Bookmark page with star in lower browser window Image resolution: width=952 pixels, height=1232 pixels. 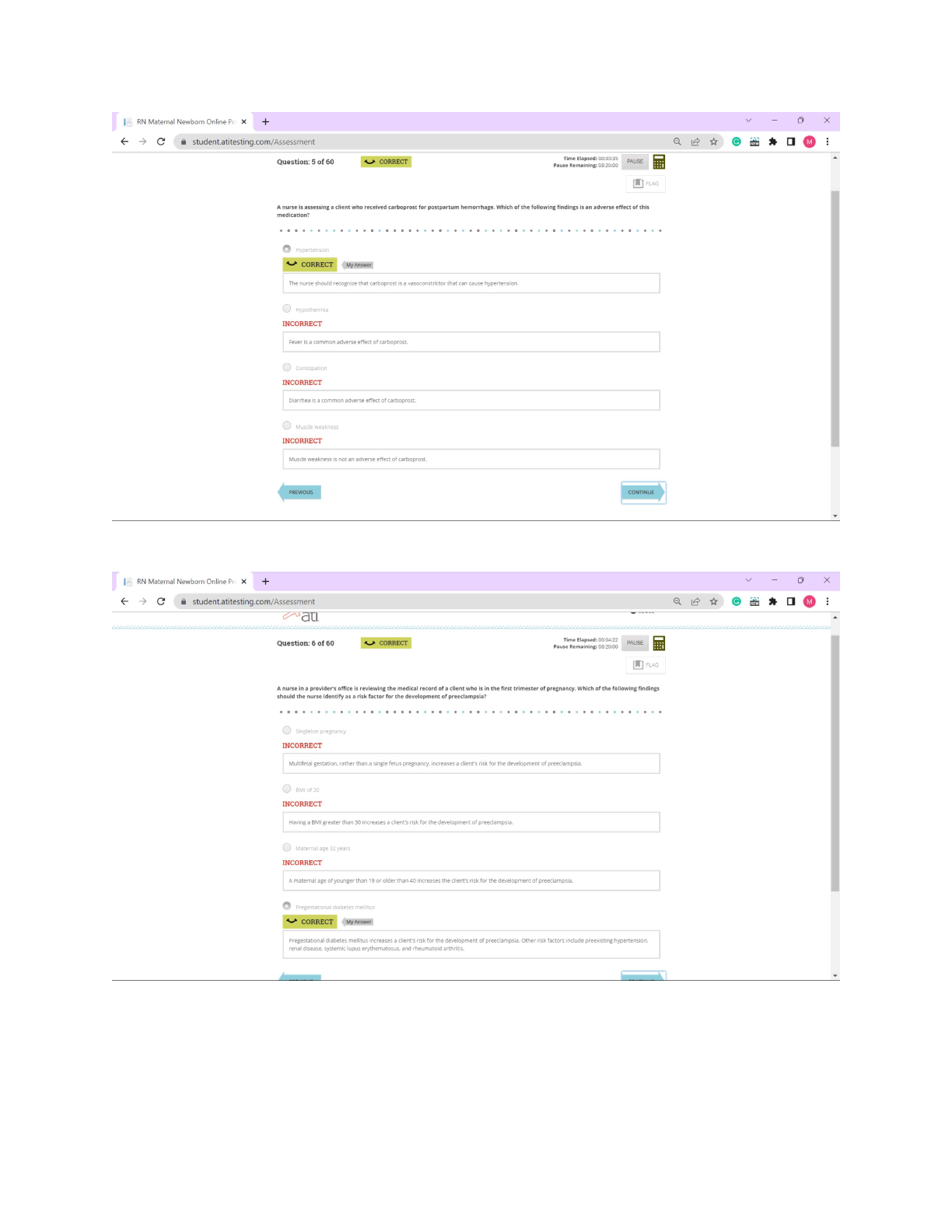(713, 601)
